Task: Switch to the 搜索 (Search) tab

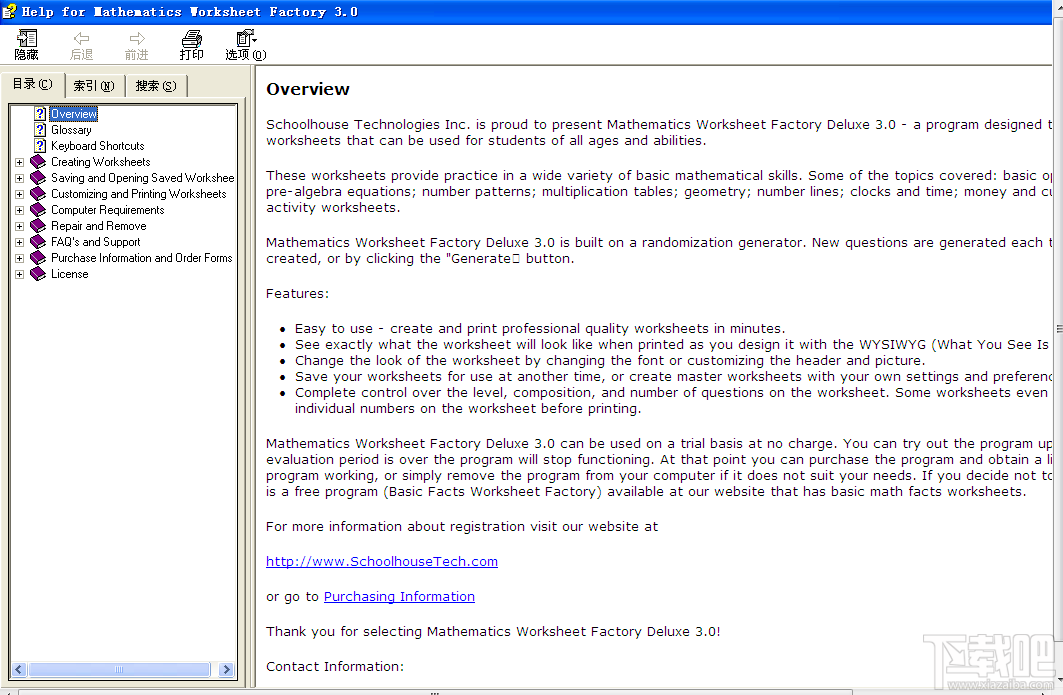Action: pos(154,85)
